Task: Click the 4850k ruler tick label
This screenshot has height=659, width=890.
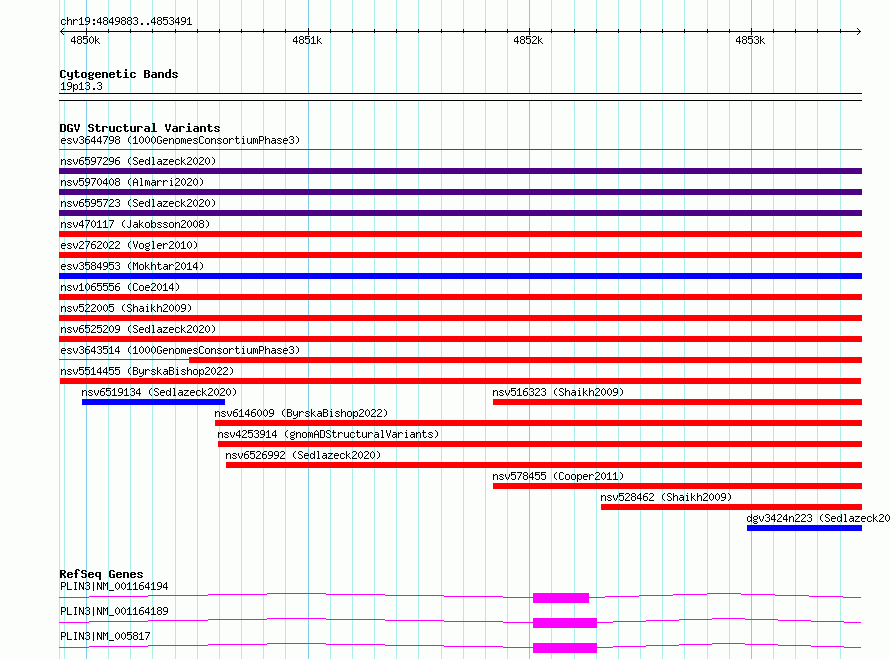Action: pos(85,40)
